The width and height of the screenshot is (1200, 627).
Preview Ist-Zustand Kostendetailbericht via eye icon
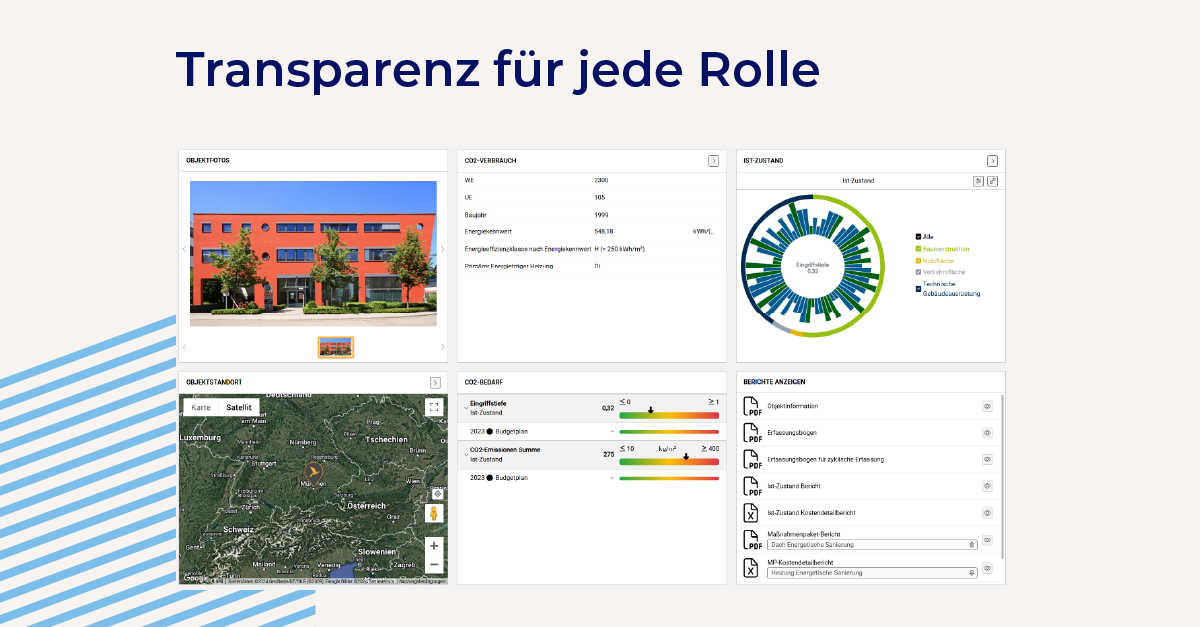[987, 513]
